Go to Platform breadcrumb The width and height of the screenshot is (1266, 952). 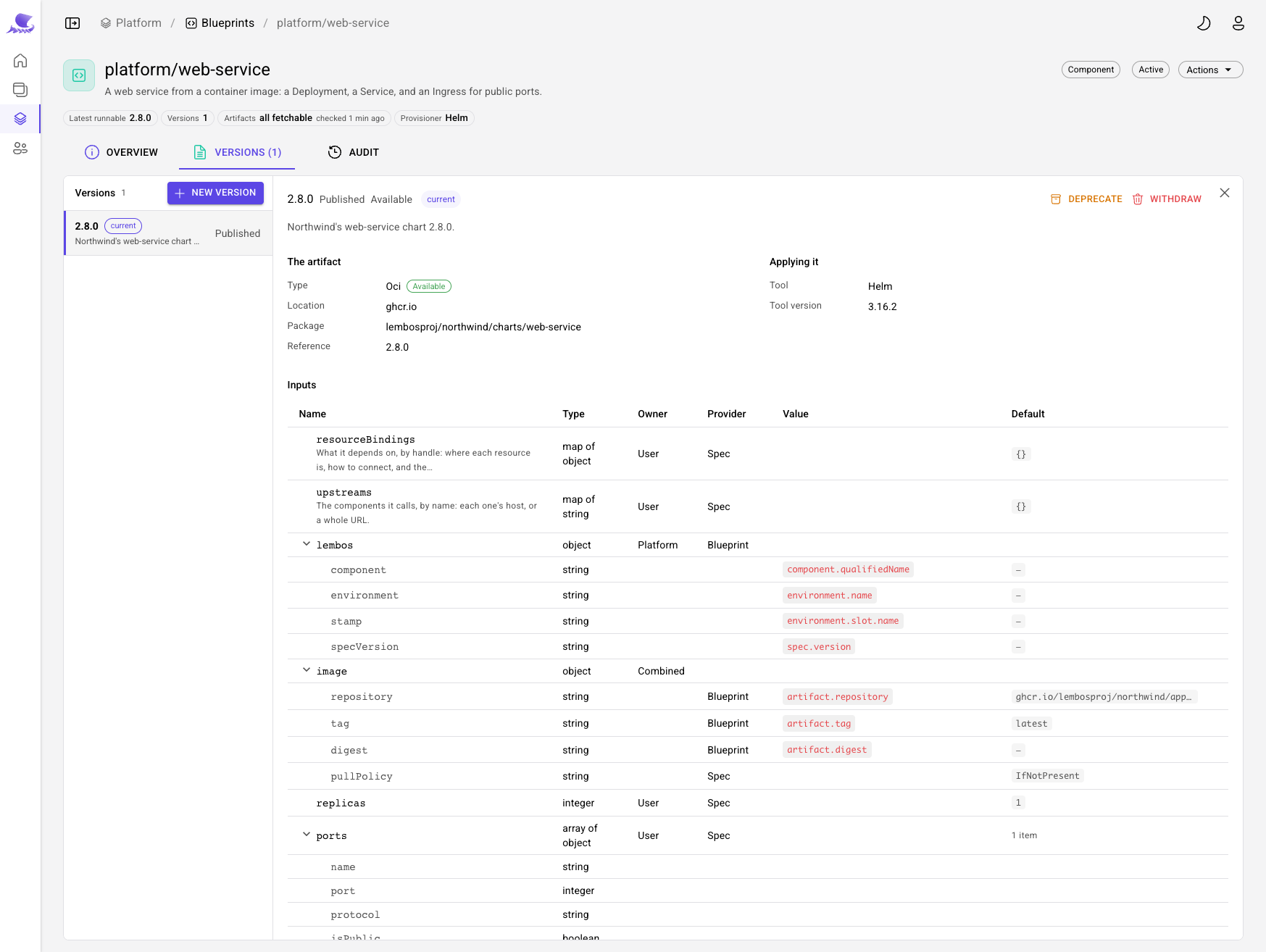[x=131, y=23]
